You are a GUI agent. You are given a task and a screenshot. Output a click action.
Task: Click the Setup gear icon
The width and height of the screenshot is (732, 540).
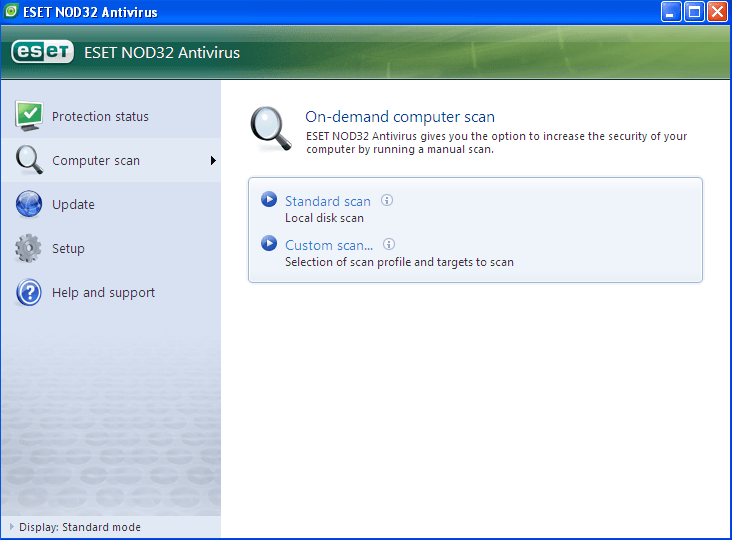click(28, 248)
